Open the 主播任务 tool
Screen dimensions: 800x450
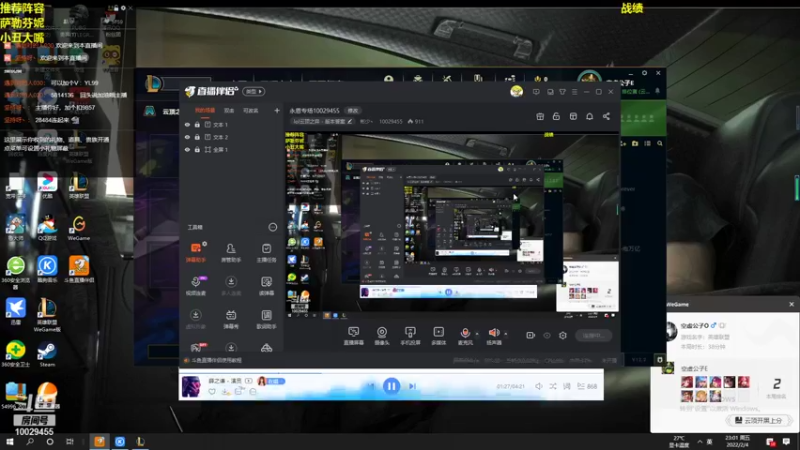[x=266, y=253]
